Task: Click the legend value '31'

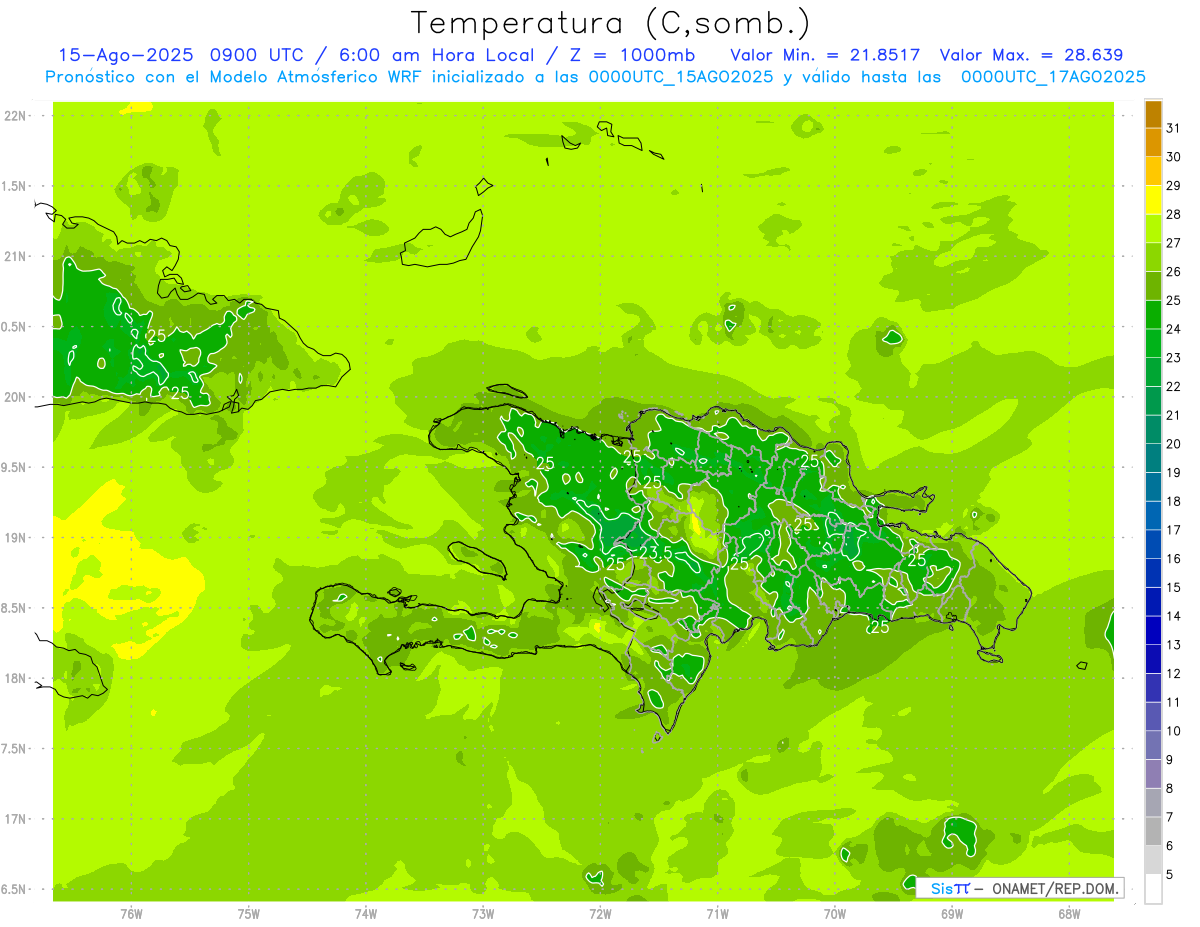Action: tap(1174, 128)
